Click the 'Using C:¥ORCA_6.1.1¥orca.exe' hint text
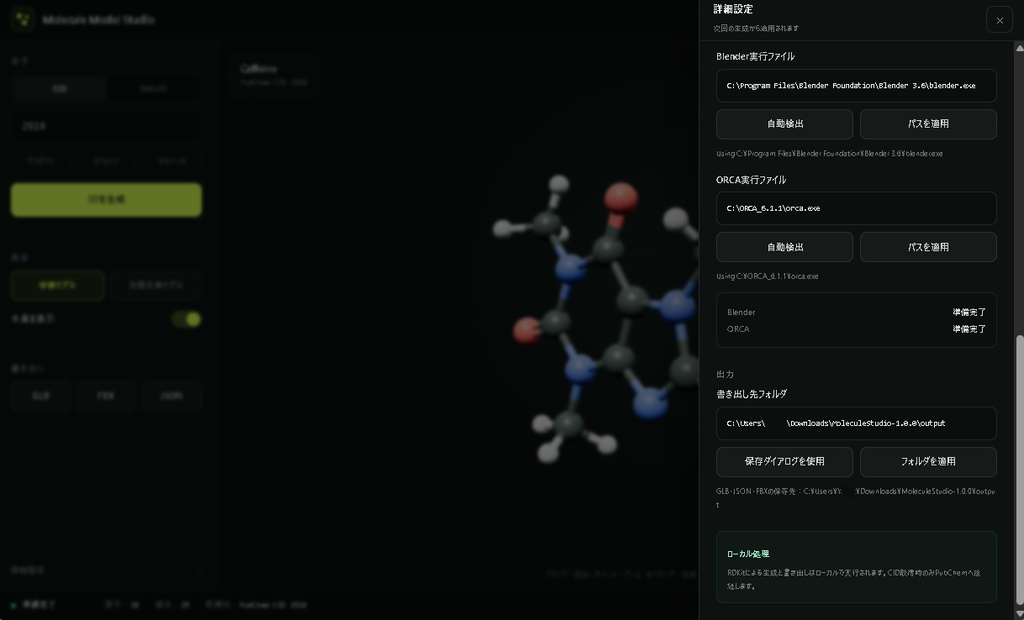The height and width of the screenshot is (620, 1024). [767, 276]
